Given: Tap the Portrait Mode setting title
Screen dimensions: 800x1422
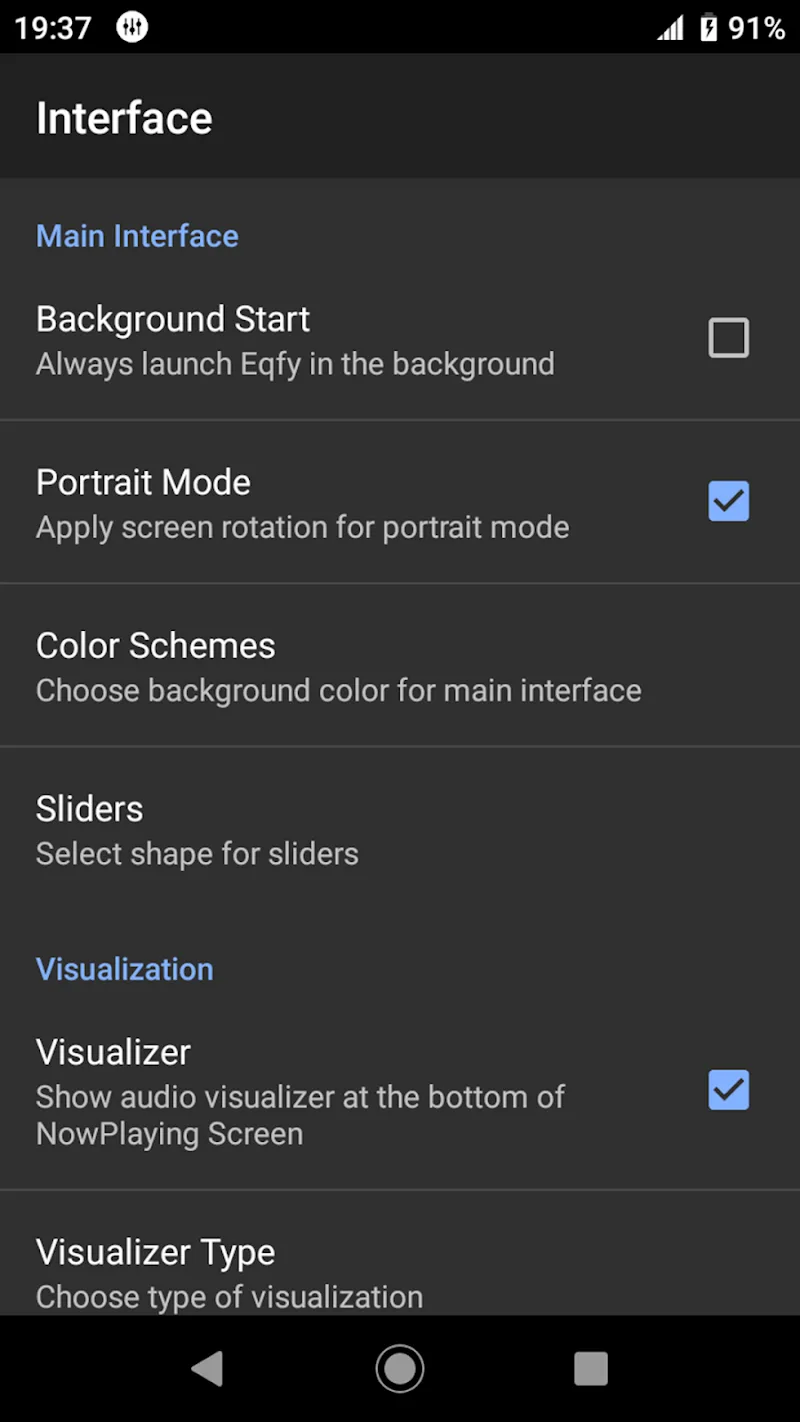Looking at the screenshot, I should click(143, 482).
